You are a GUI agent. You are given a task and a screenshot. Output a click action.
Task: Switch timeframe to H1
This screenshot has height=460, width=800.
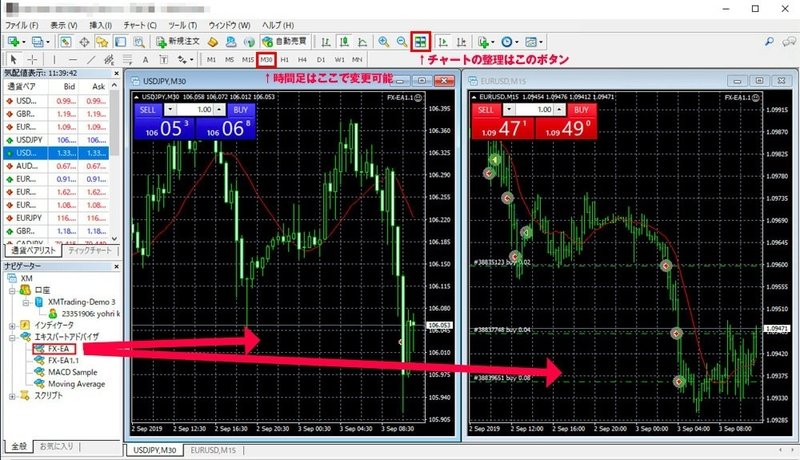tap(285, 60)
